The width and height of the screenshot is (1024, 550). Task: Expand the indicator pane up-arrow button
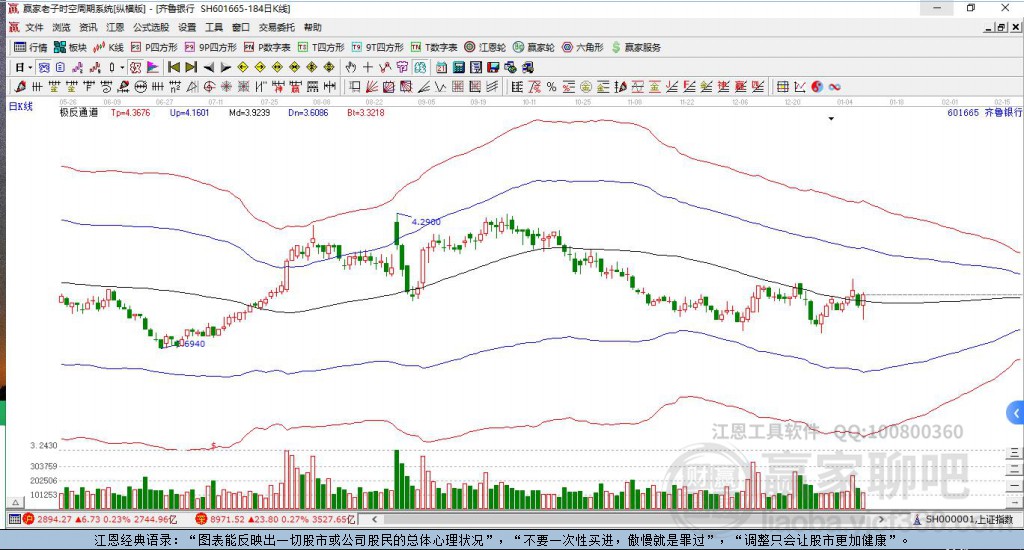[16, 502]
